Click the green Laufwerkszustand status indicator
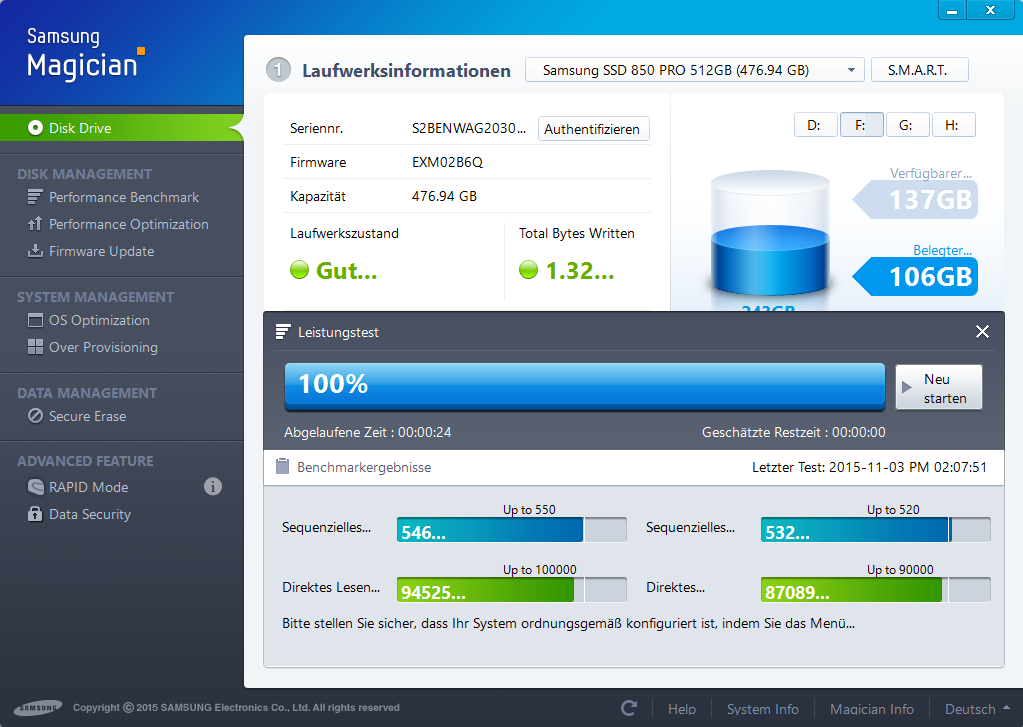The height and width of the screenshot is (727, 1023). 299,270
